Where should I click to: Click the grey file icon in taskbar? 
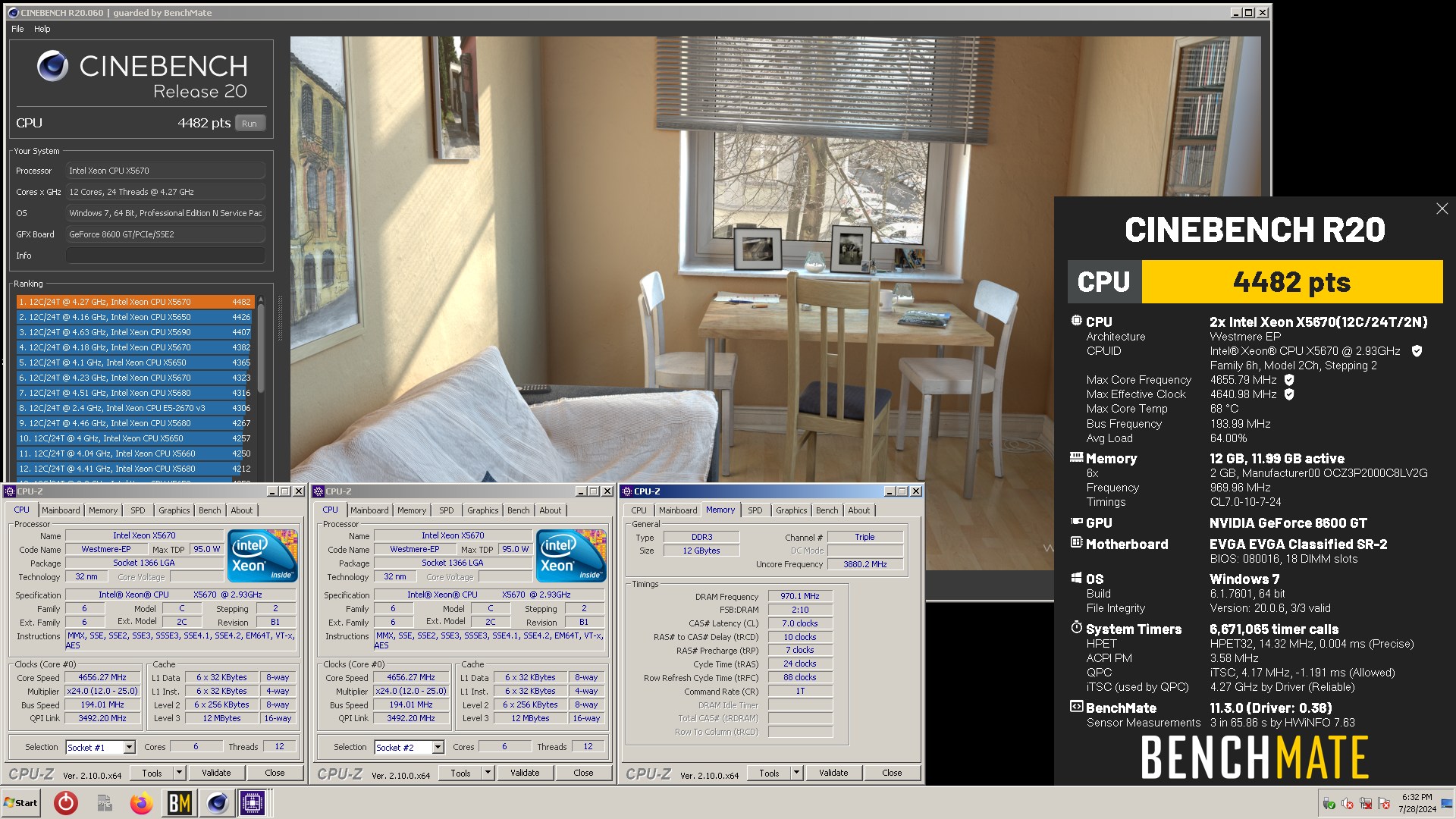coord(105,803)
